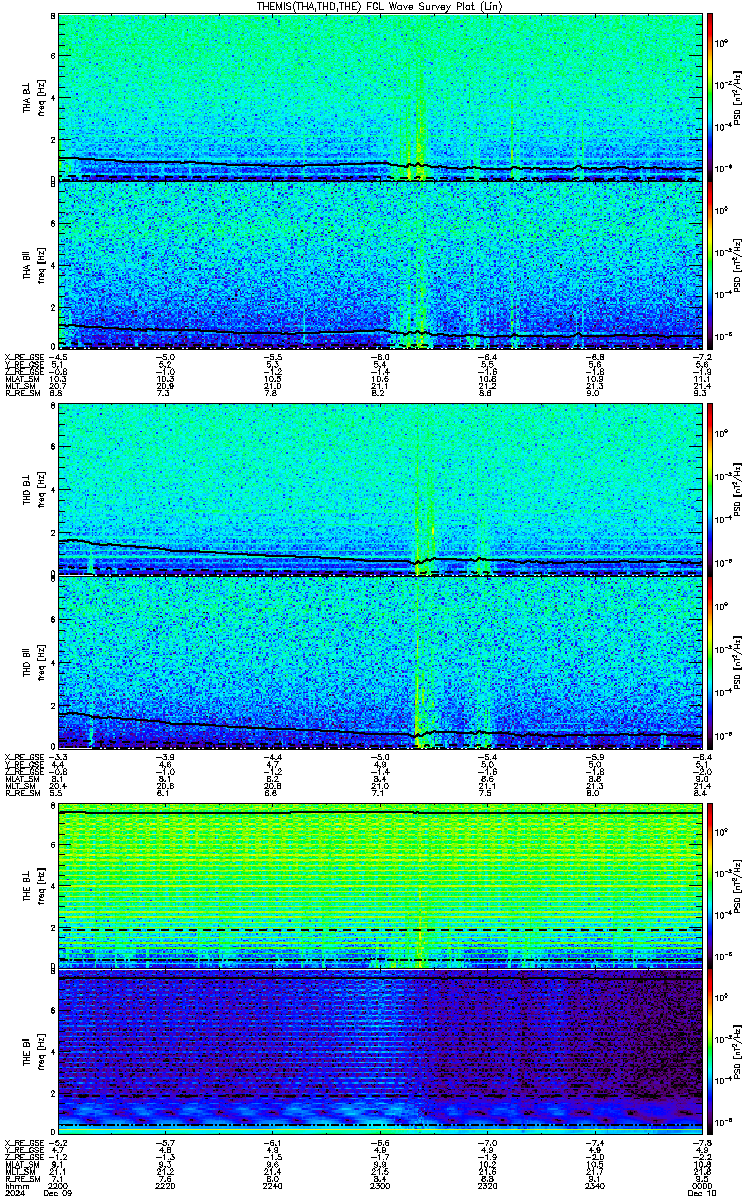The width and height of the screenshot is (750, 1200).
Task: Click the 0000 time tick label
Action: point(700,1185)
